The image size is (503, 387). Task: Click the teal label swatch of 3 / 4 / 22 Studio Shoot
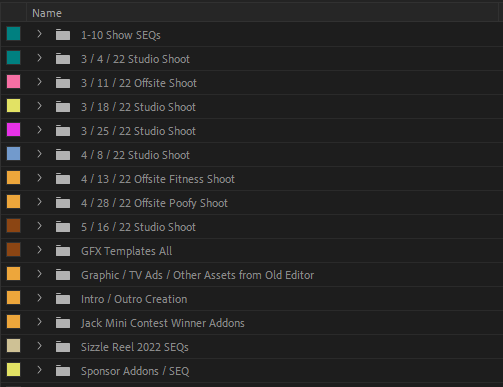[14, 58]
